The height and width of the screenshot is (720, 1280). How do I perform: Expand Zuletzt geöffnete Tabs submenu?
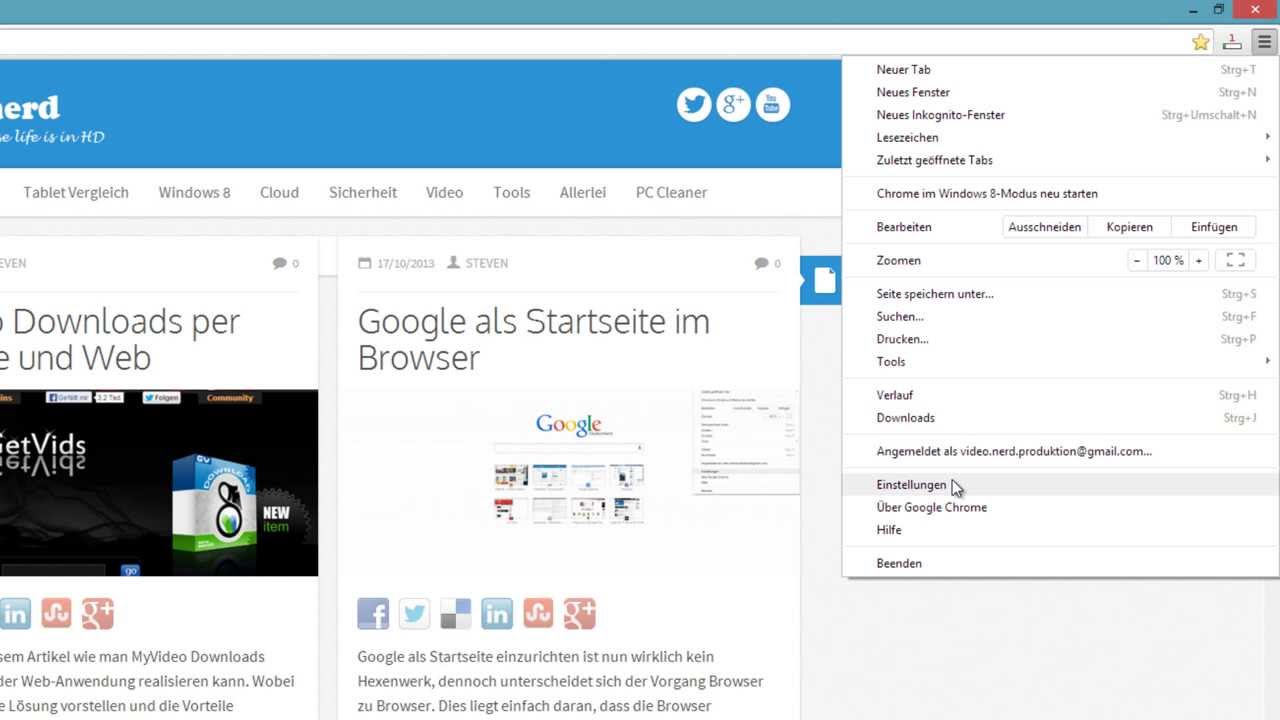coord(1061,160)
